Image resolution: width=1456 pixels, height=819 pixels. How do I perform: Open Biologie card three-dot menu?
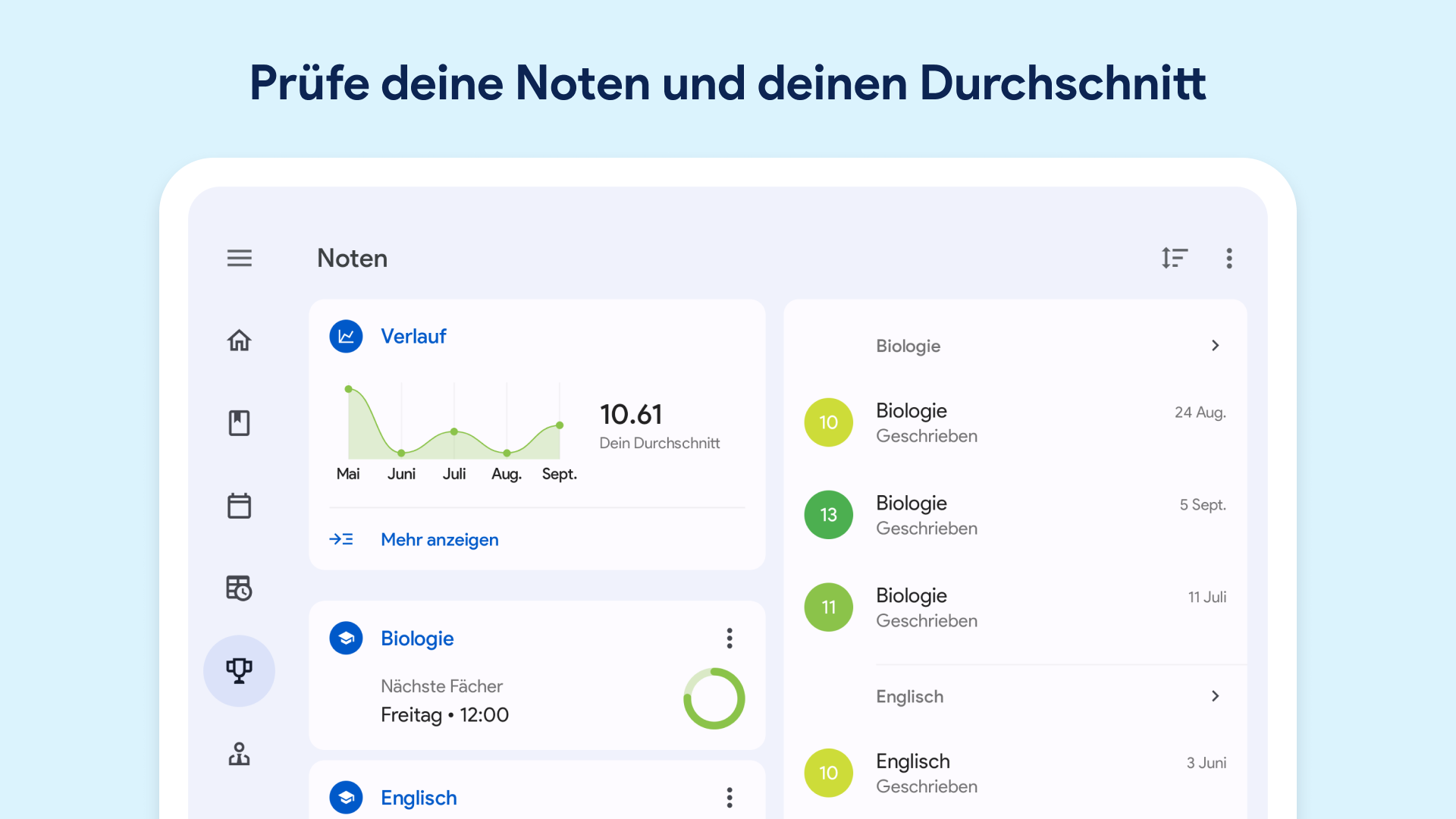coord(730,639)
